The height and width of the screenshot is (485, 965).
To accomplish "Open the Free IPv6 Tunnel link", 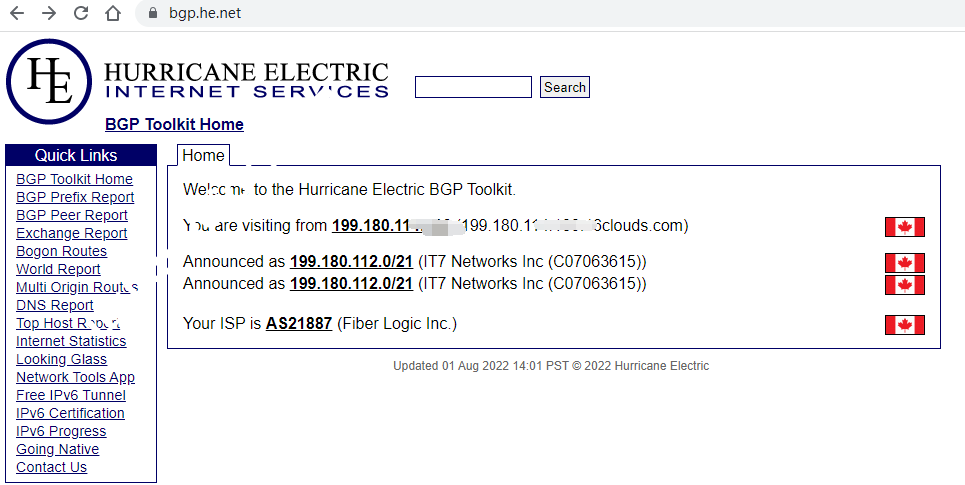I will (71, 396).
